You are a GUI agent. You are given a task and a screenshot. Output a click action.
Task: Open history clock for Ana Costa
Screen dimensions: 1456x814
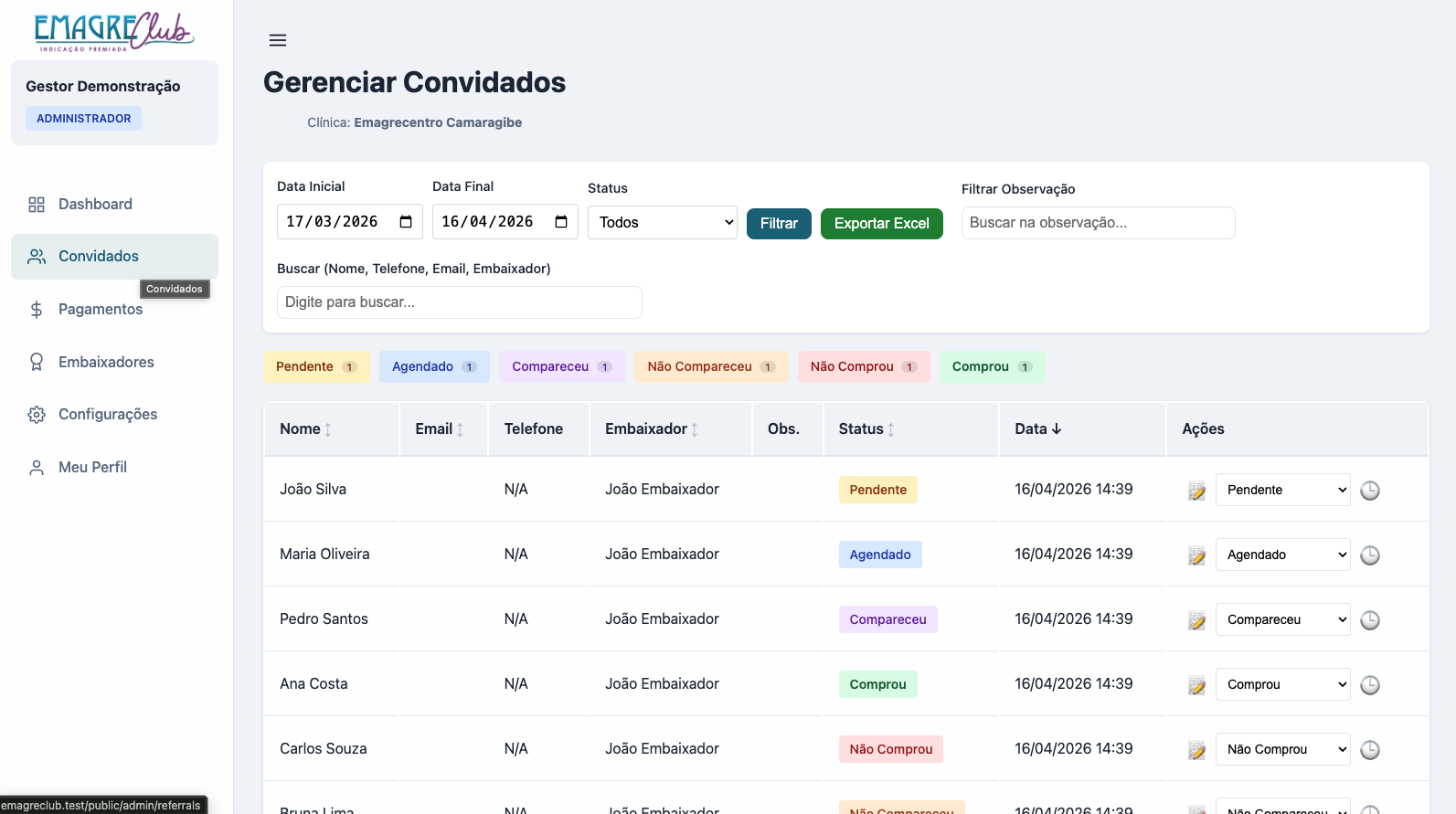click(x=1369, y=685)
